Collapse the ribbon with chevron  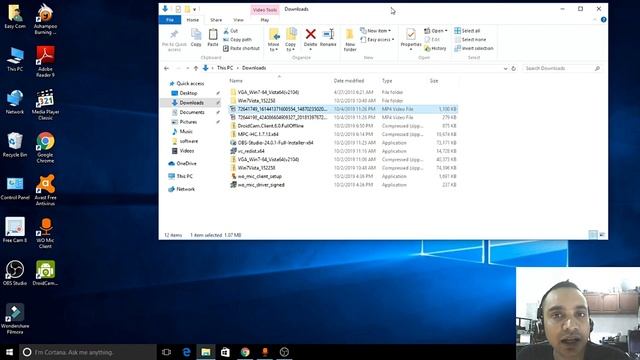[x=595, y=20]
